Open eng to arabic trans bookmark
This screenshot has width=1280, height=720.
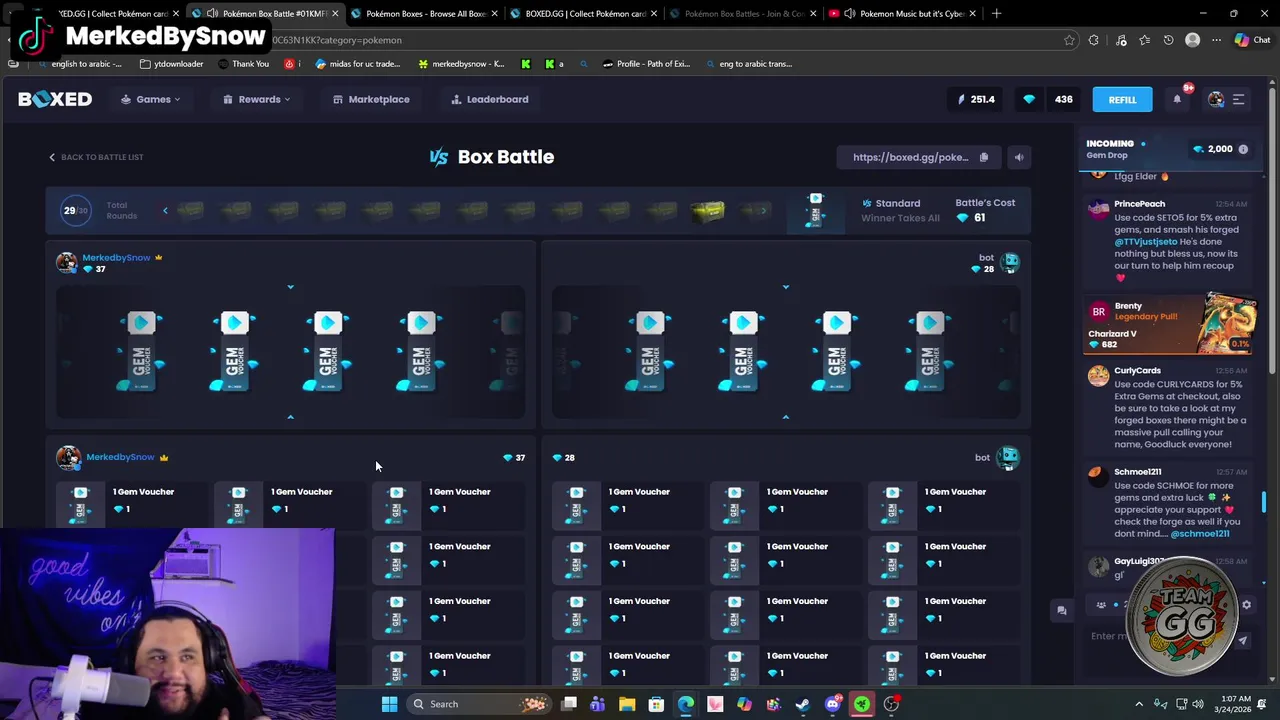click(x=748, y=64)
